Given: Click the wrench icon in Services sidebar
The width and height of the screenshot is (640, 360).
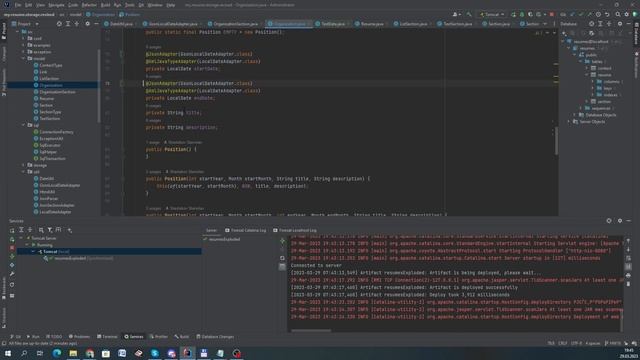Looking at the screenshot, I should coord(12,274).
